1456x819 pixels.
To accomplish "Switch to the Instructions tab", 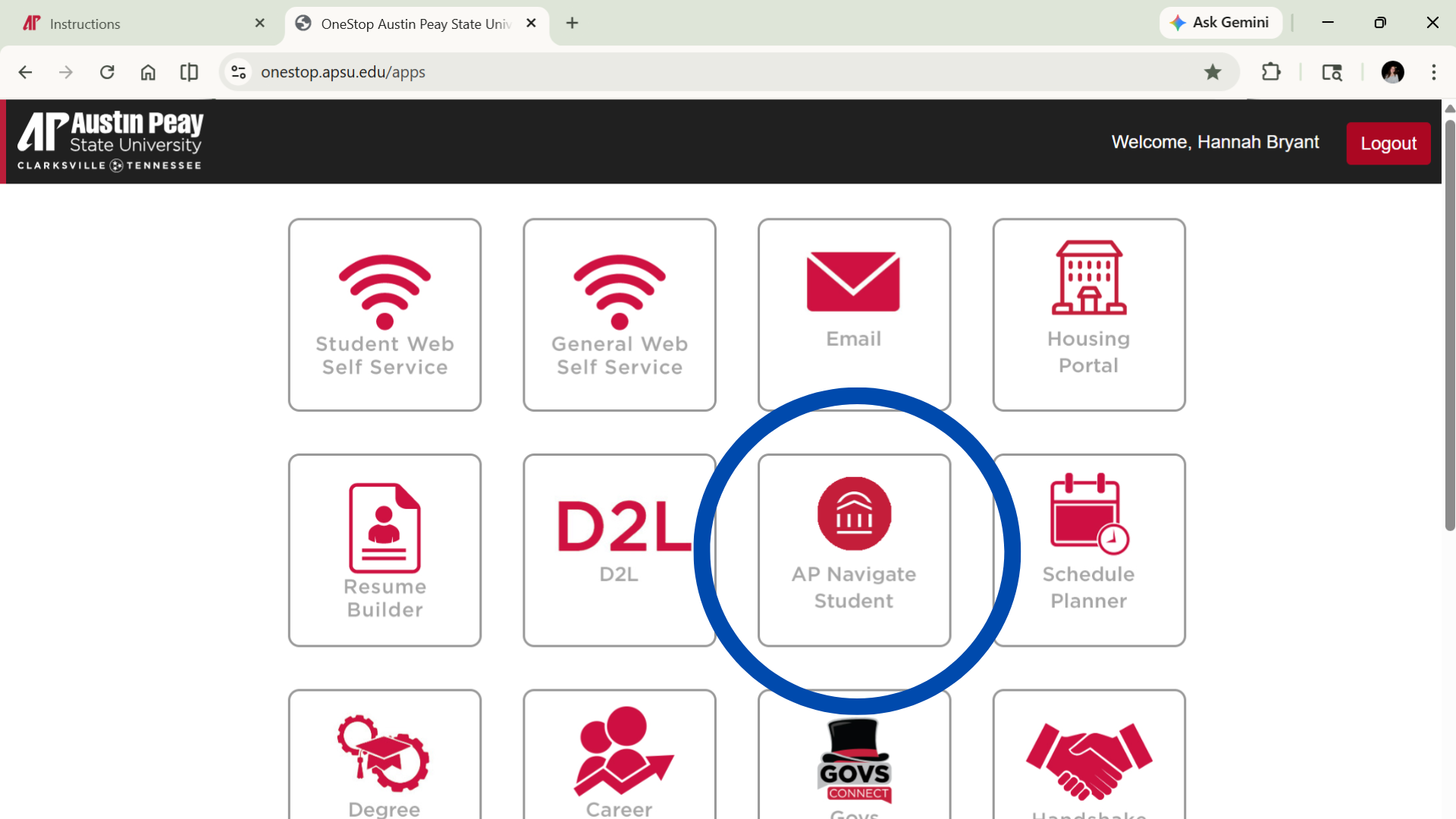I will [136, 23].
